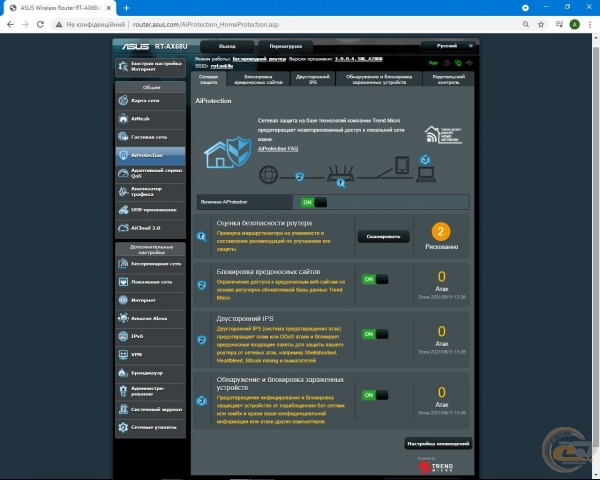Open the Chrome three-dot menu
The height and width of the screenshot is (480, 600).
point(589,24)
